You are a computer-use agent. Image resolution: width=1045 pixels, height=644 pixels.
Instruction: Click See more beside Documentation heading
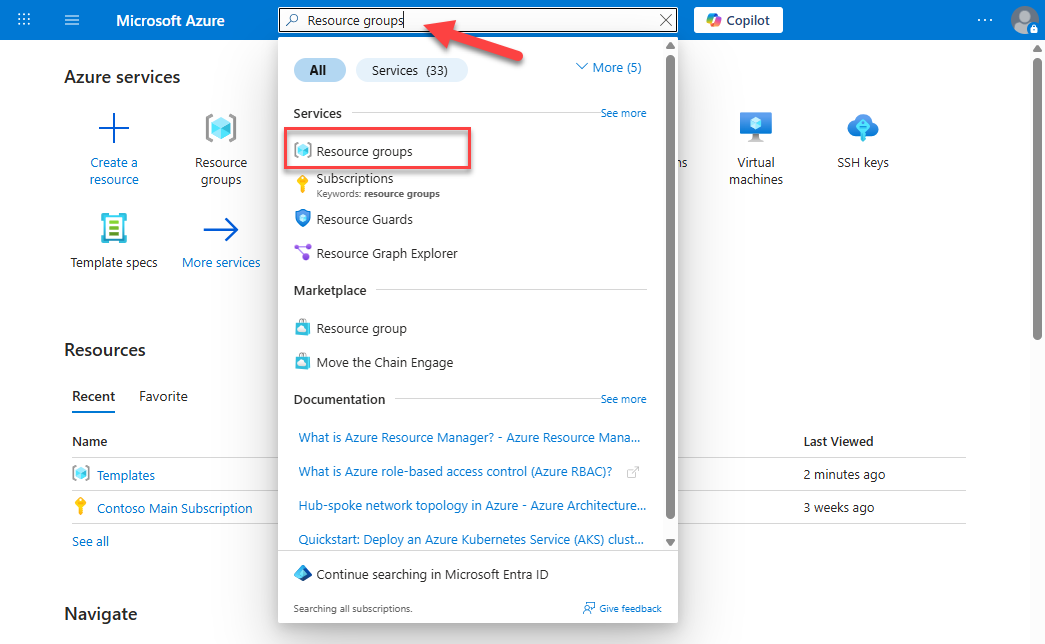click(x=623, y=399)
